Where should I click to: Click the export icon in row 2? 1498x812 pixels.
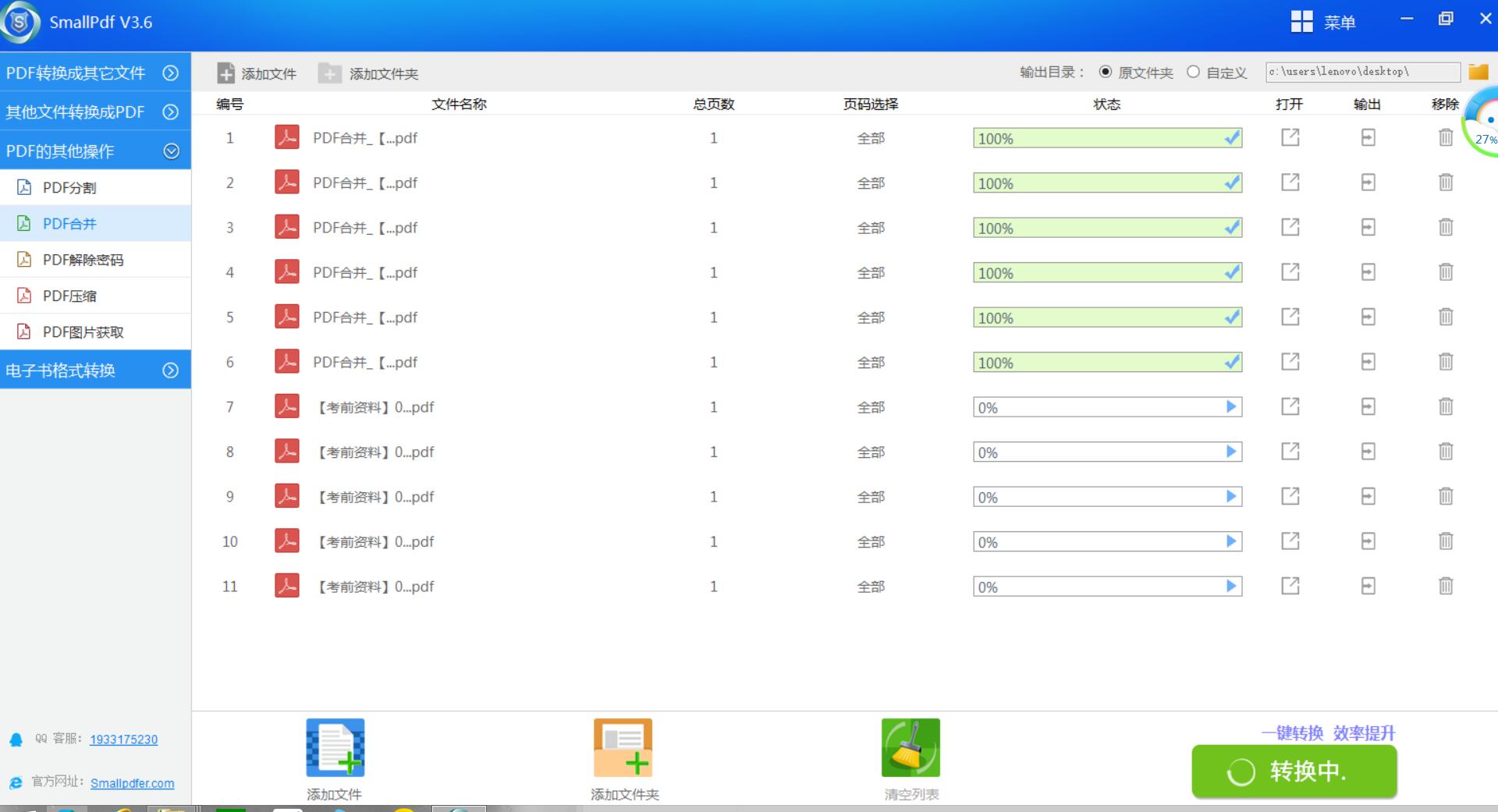(x=1368, y=183)
